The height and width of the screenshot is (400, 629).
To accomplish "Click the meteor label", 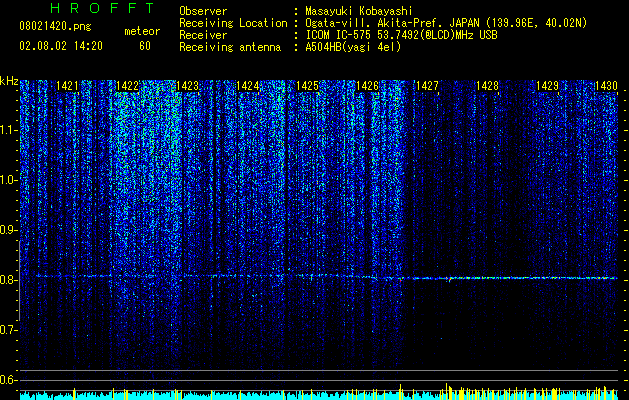I will click(x=142, y=31).
